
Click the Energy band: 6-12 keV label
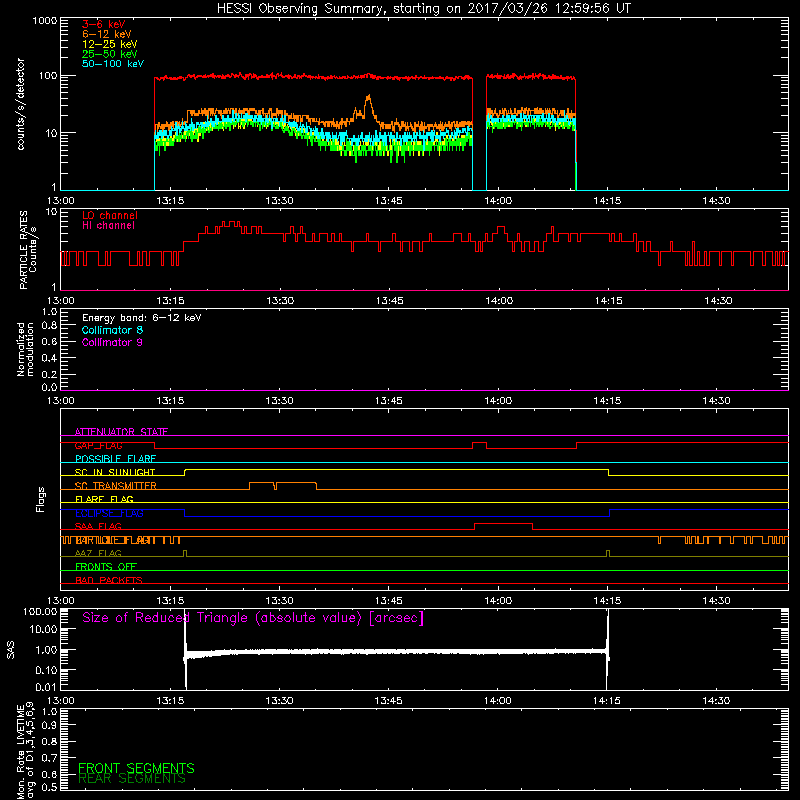[x=142, y=318]
